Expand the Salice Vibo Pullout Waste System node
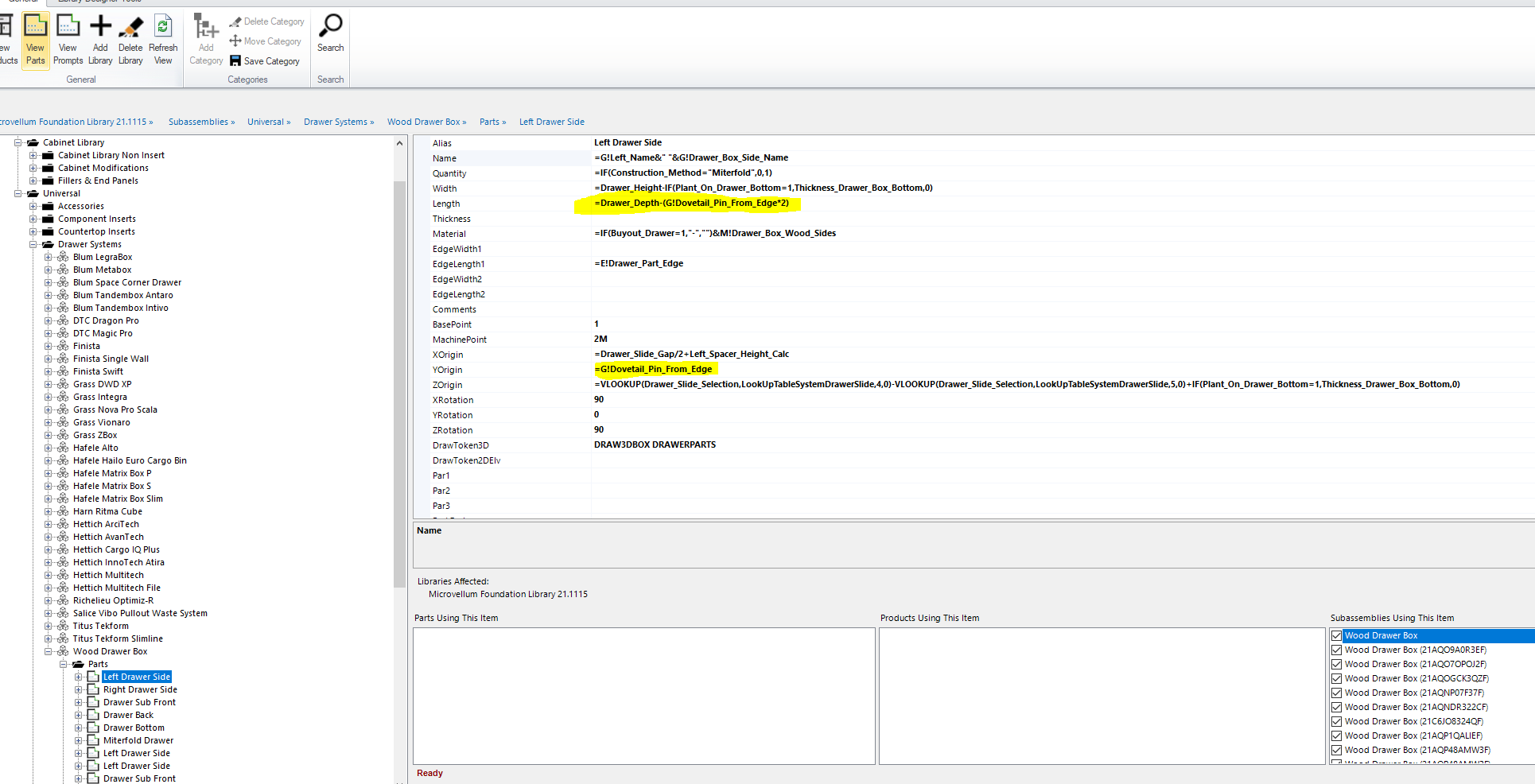The image size is (1535, 784). click(x=48, y=614)
